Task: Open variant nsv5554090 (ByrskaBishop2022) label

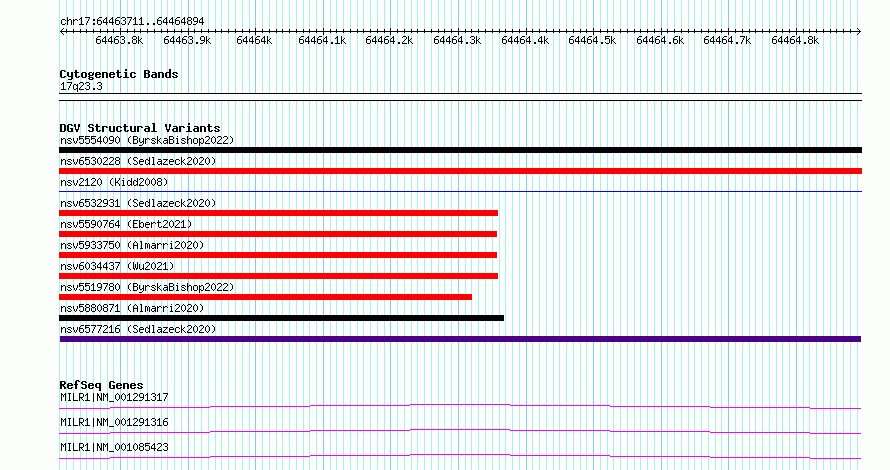Action: 148,140
